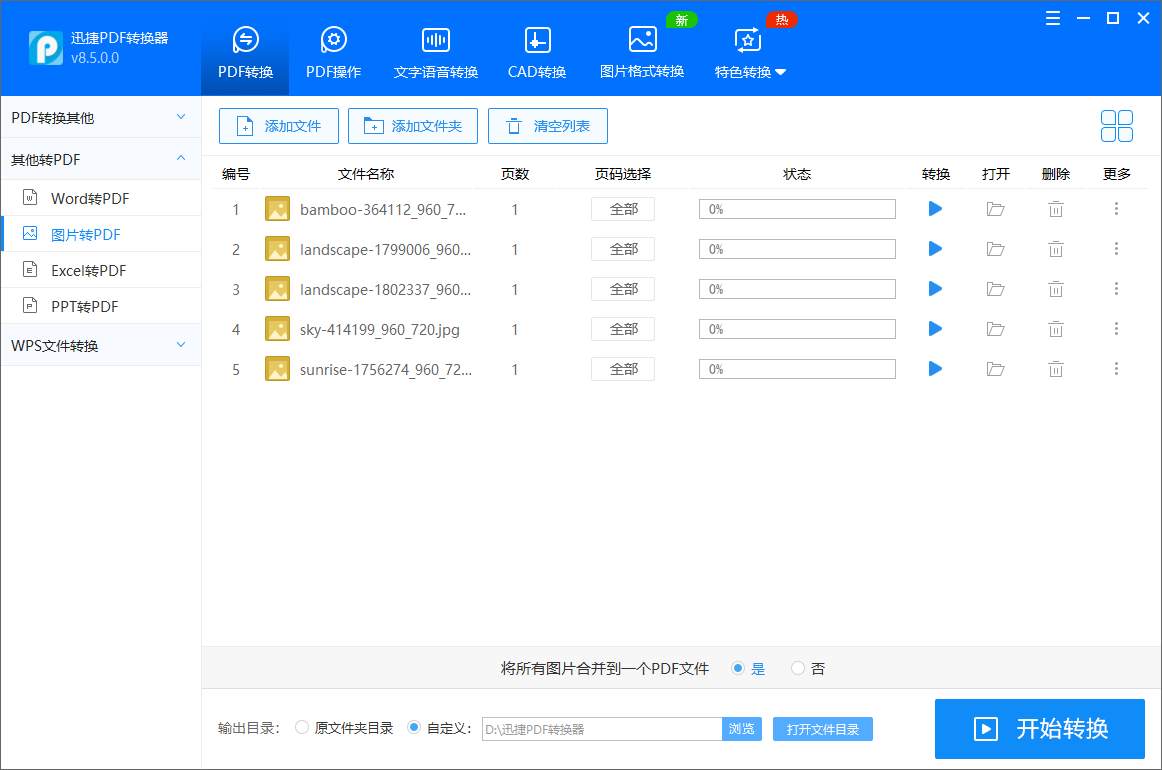Start converting sky-414199 file
Viewport: 1162px width, 770px height.
point(935,329)
